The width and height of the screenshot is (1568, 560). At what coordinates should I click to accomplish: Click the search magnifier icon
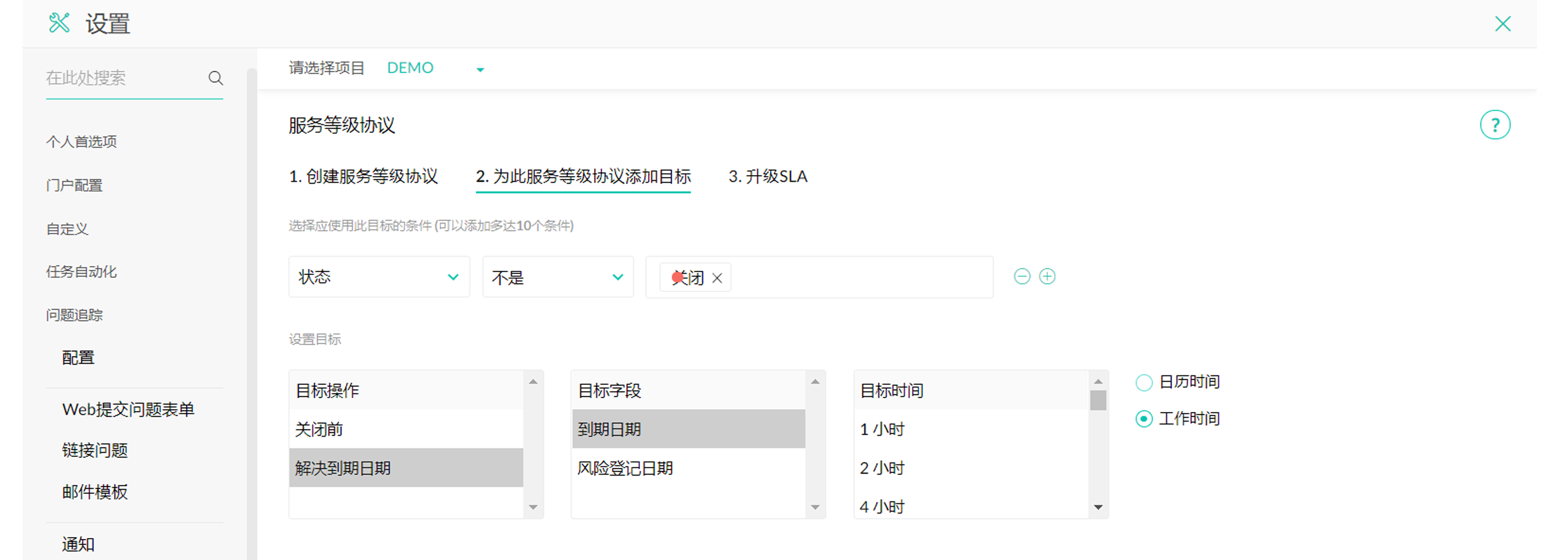click(x=216, y=78)
